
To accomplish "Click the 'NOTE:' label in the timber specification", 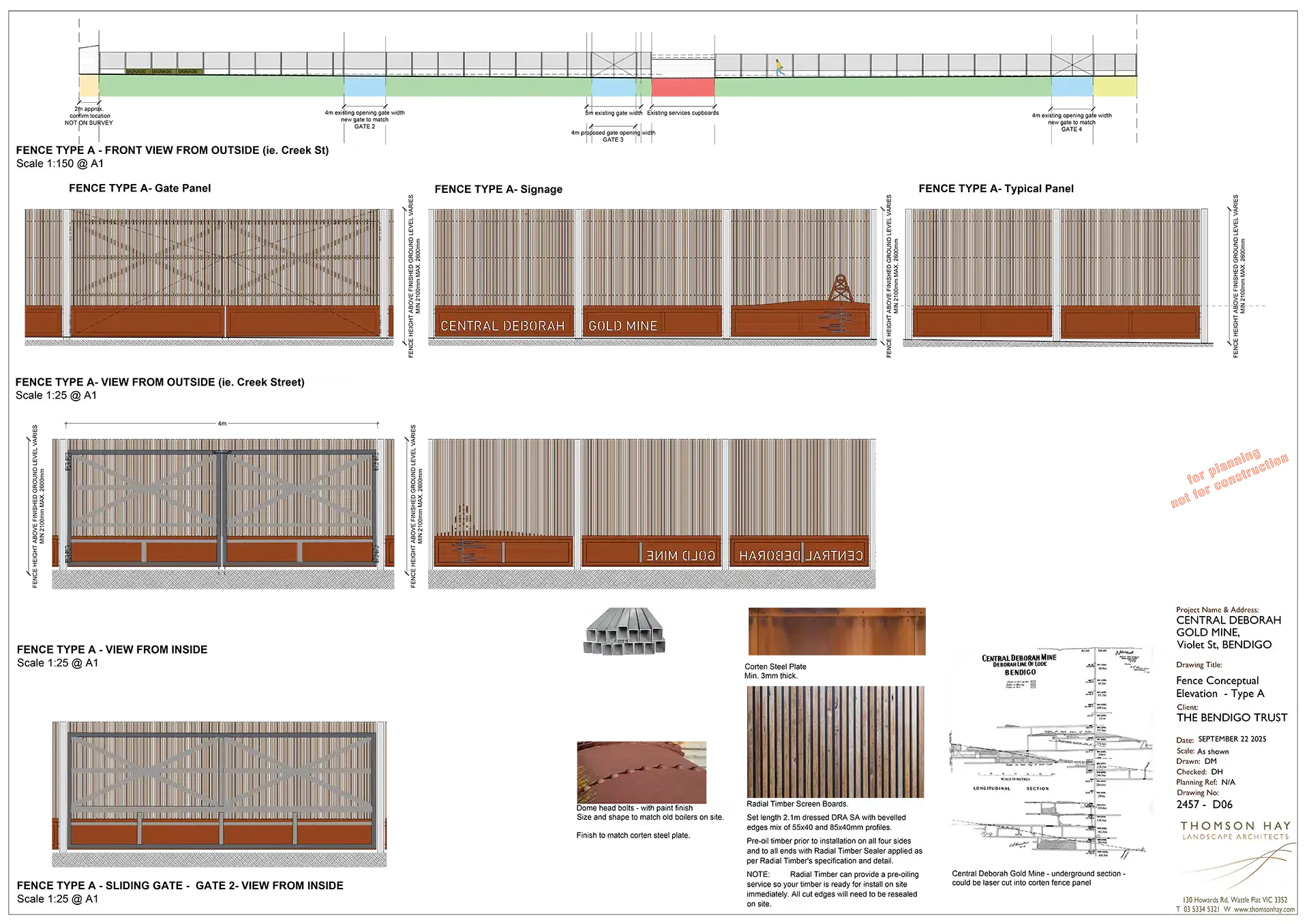I will 758,875.
